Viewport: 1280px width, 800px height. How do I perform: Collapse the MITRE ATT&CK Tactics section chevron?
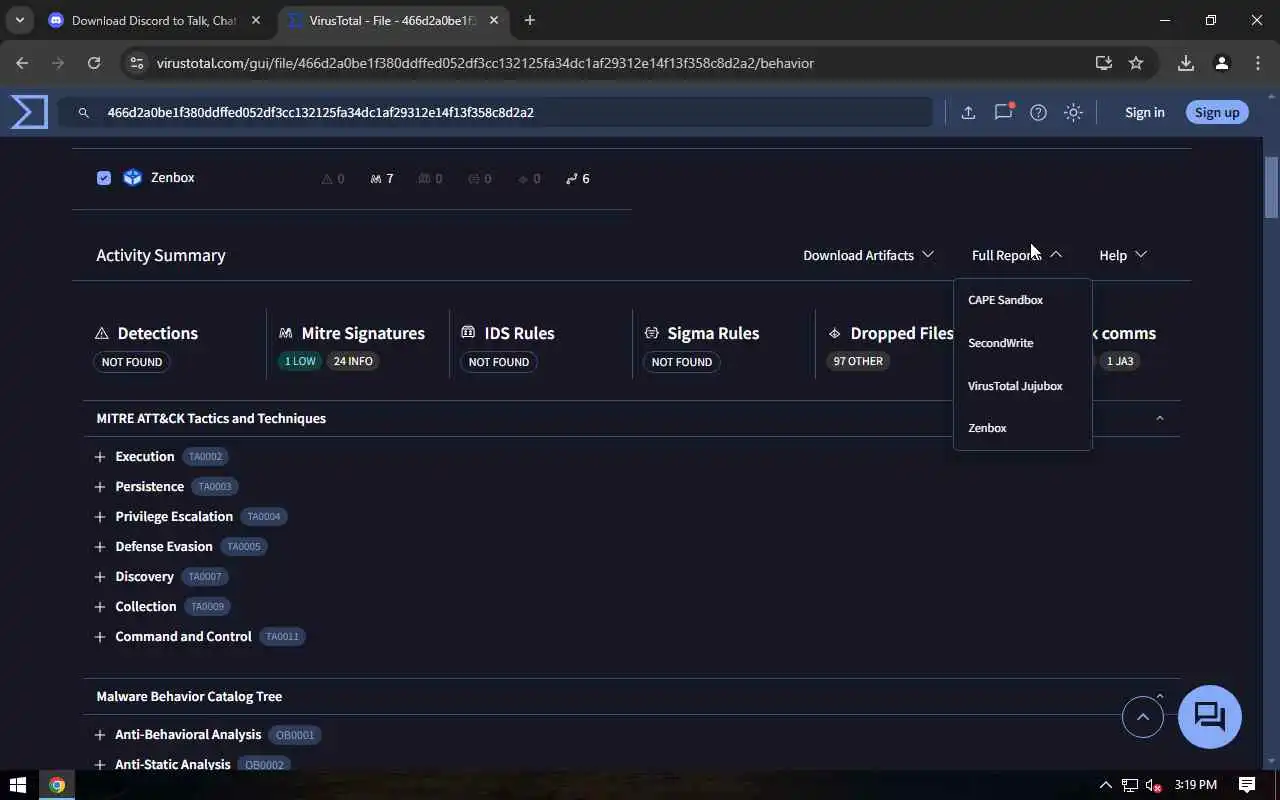1160,418
